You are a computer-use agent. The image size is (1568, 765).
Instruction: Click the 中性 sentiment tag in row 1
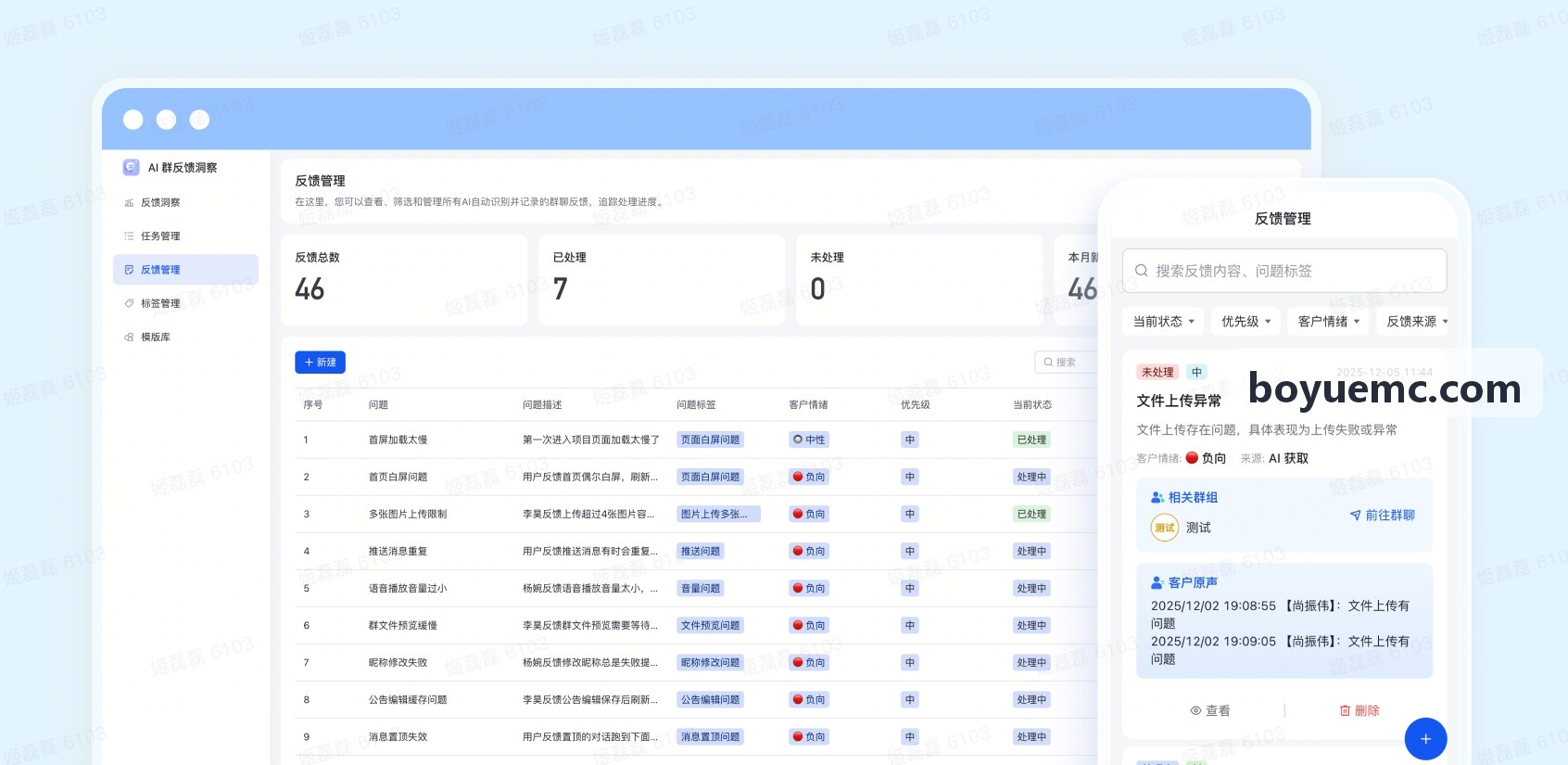coord(809,440)
